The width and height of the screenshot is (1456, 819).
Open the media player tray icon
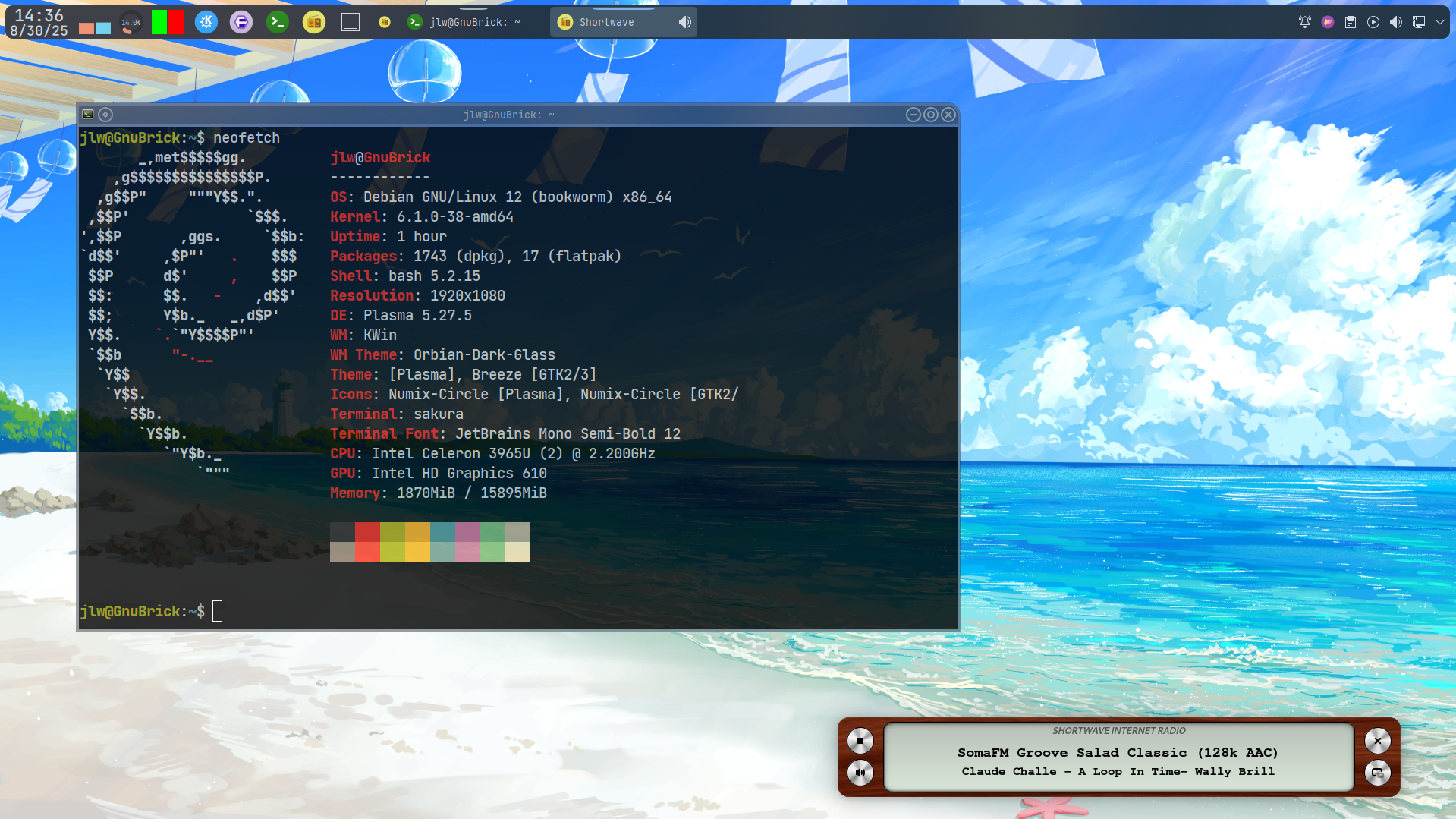(1373, 22)
